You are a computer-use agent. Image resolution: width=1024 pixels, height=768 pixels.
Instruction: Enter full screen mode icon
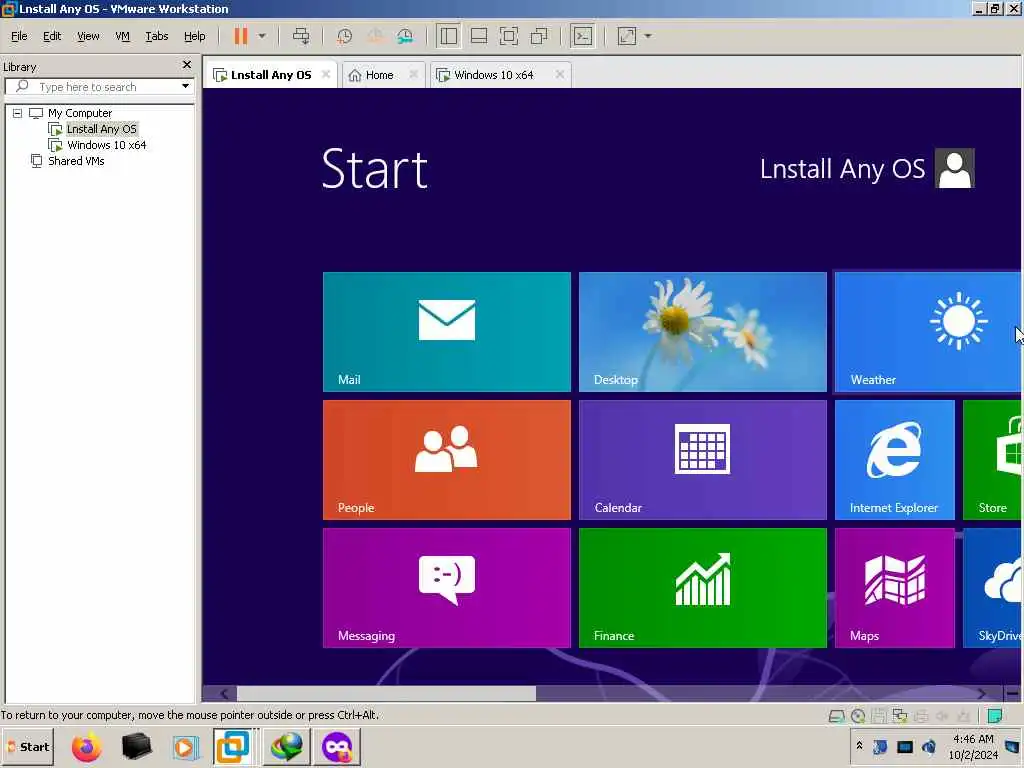[x=509, y=36]
